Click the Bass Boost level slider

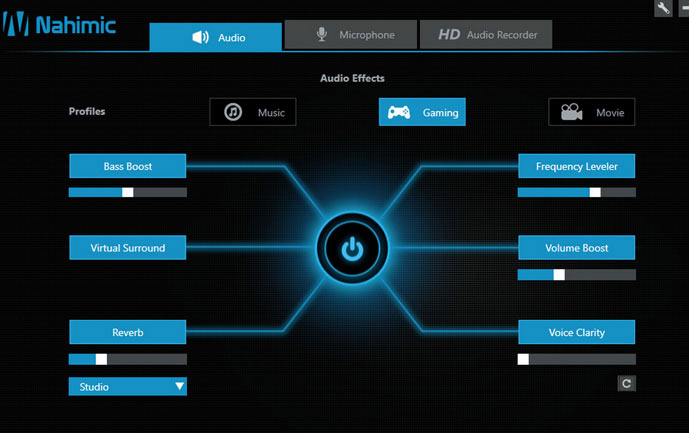128,192
